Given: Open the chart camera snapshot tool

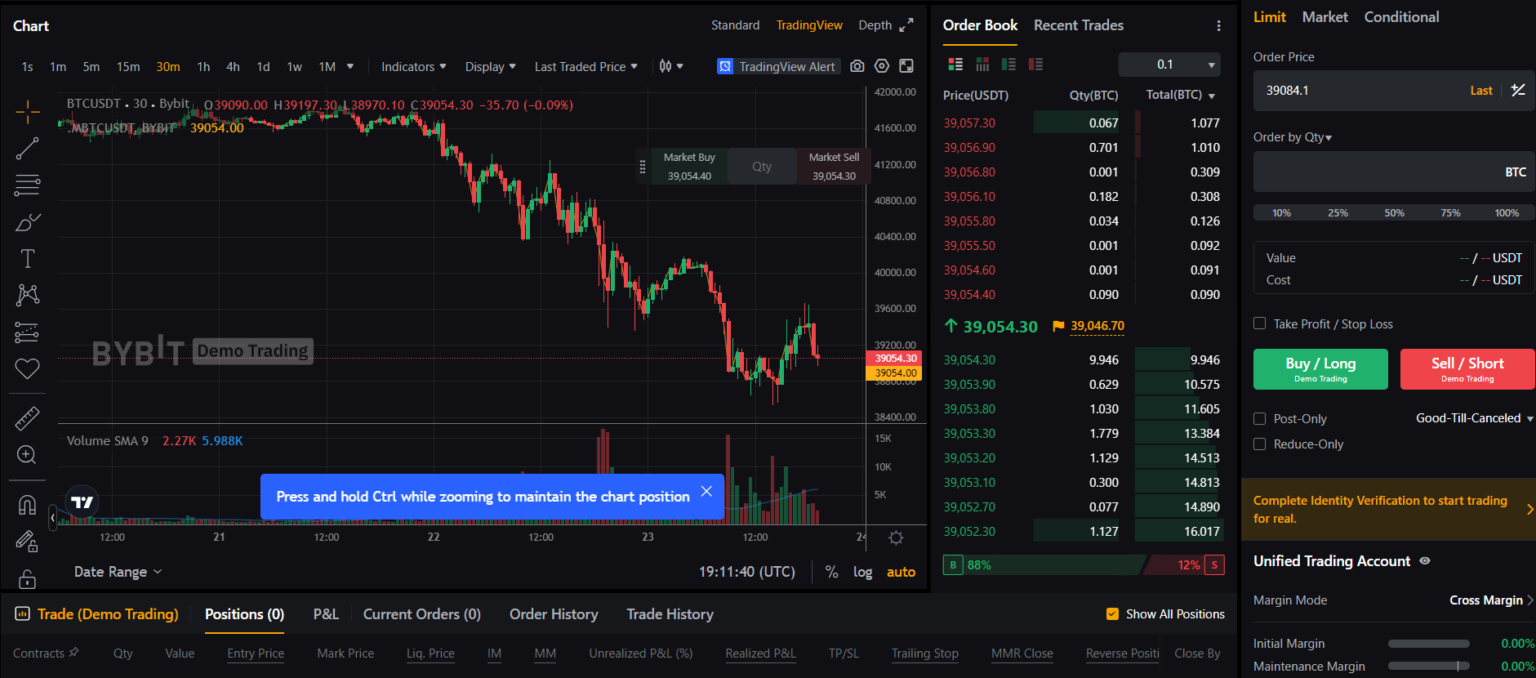Looking at the screenshot, I should (857, 65).
